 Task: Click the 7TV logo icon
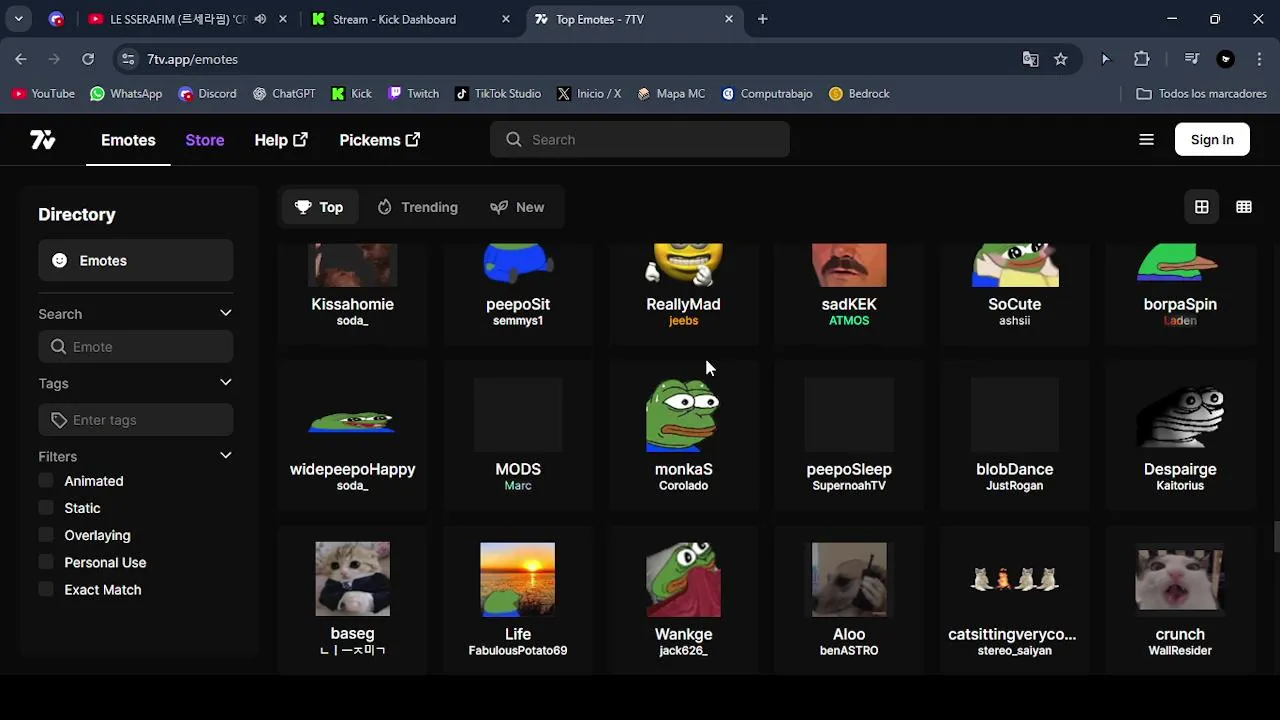click(x=43, y=140)
